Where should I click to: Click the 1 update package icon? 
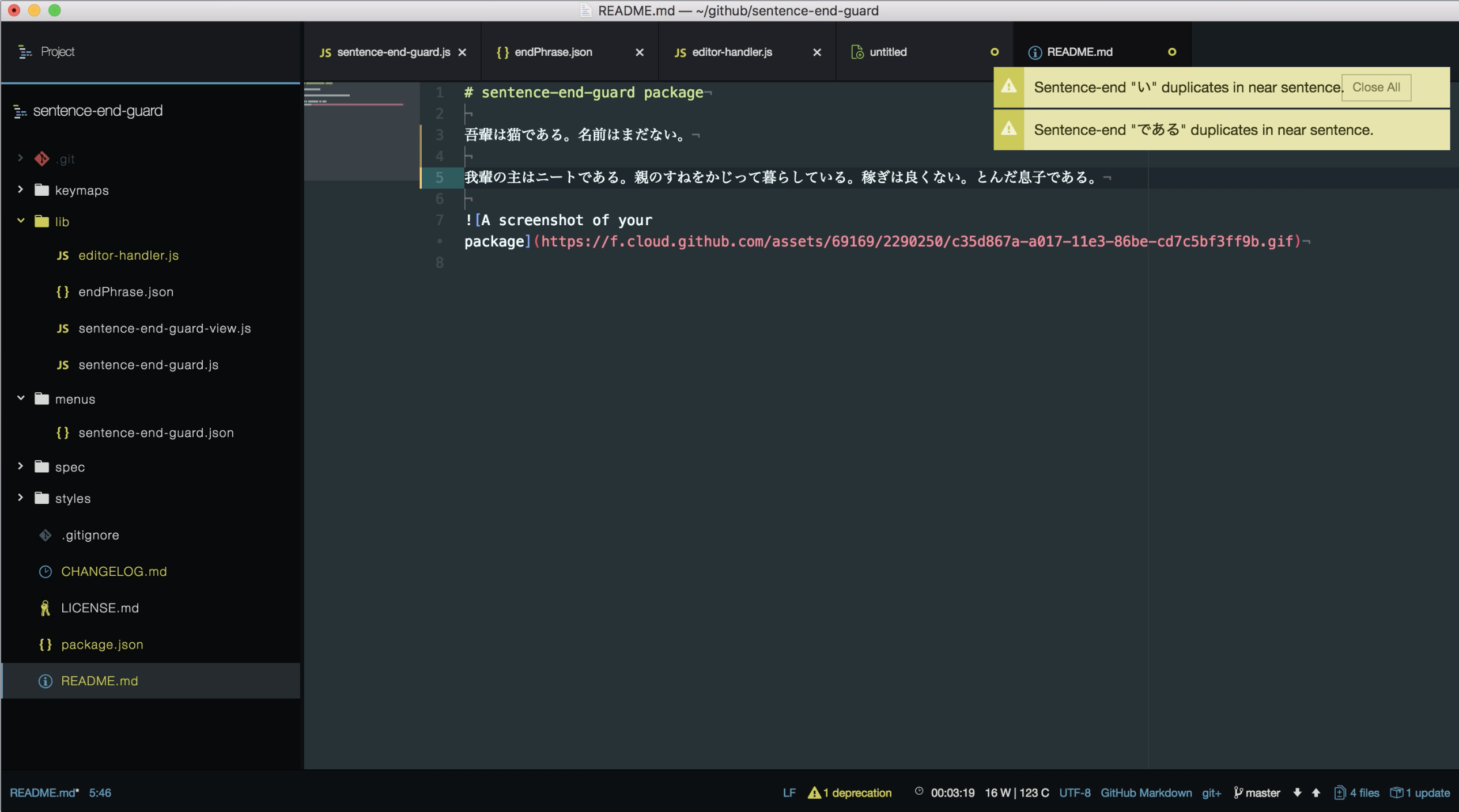tap(1396, 793)
